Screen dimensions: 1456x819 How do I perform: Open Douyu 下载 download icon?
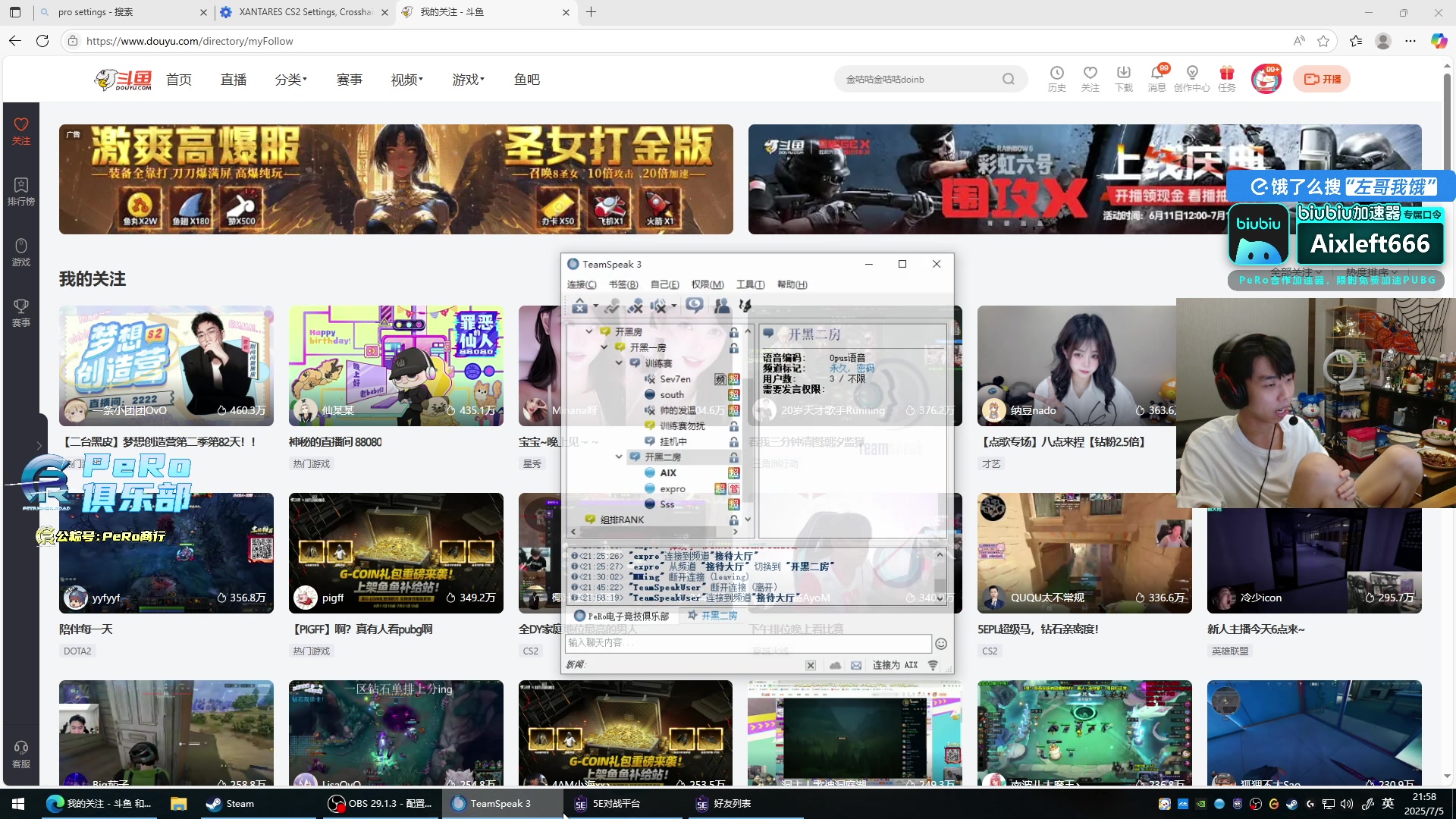(1124, 78)
